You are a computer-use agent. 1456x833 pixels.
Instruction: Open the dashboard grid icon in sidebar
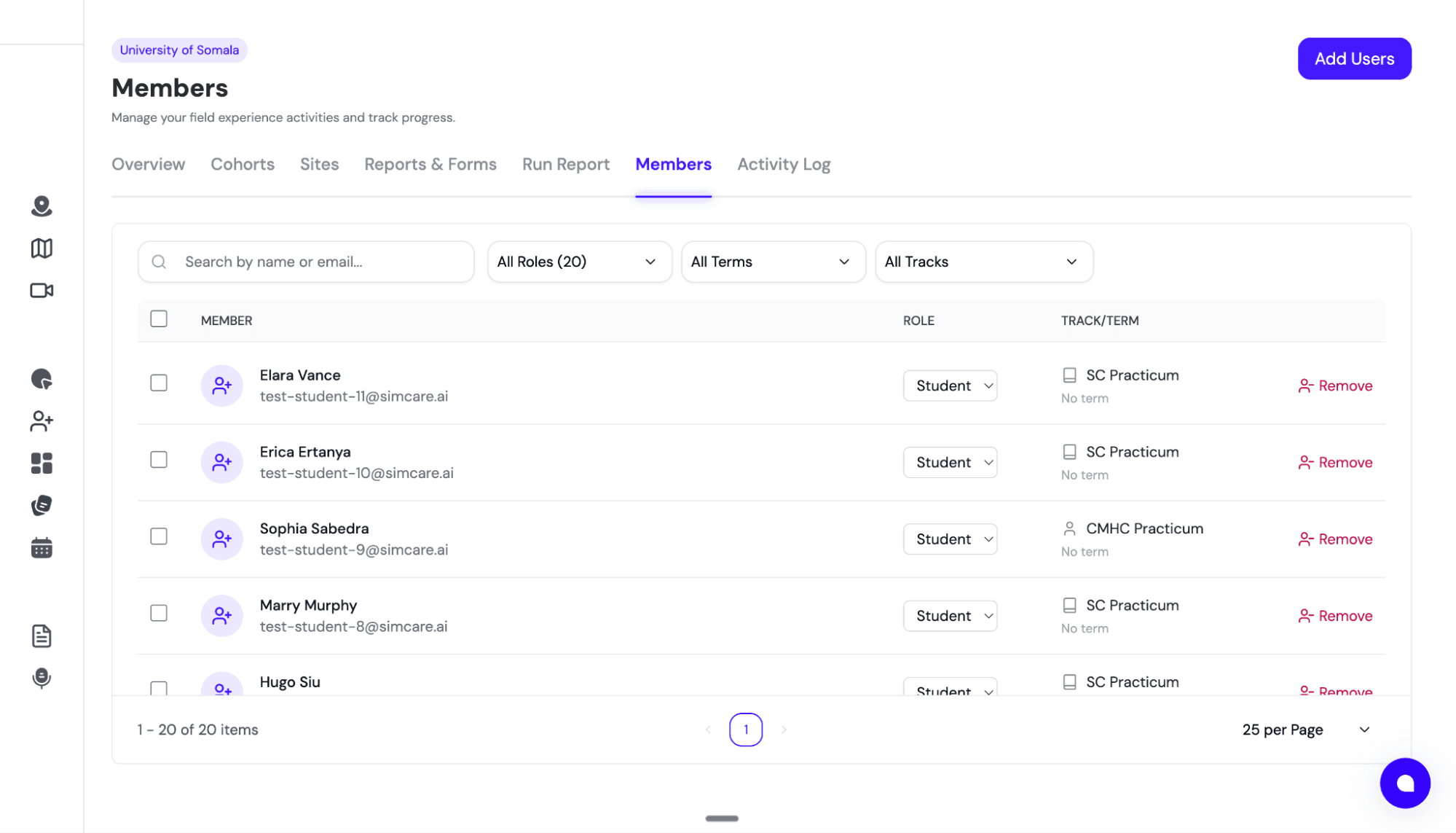42,463
